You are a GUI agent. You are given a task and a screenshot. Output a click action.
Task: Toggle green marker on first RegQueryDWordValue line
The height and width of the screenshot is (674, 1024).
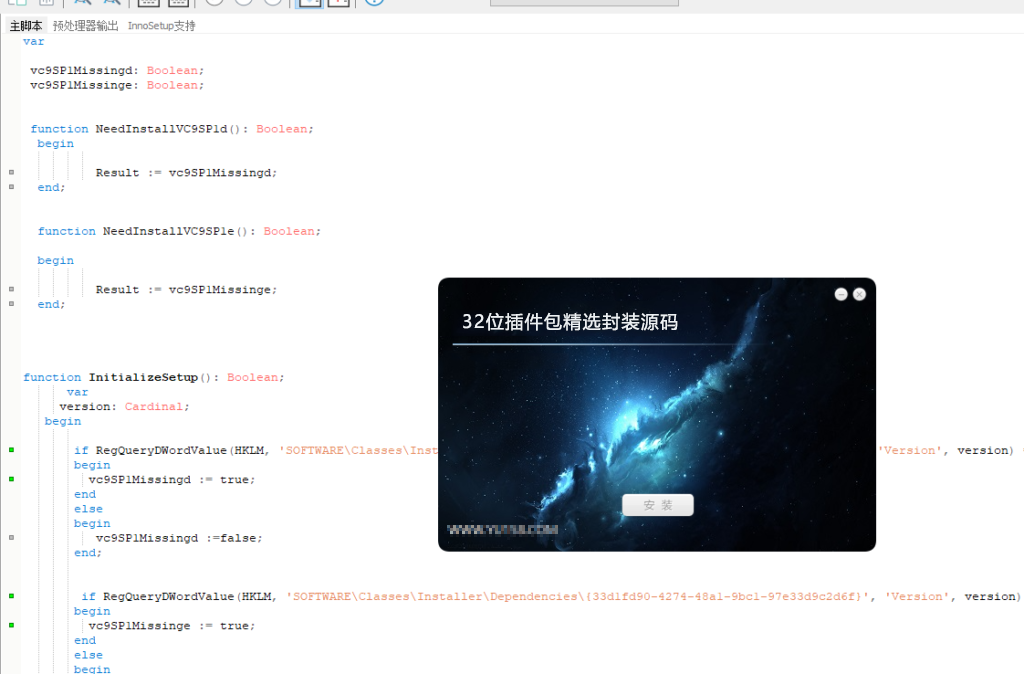pyautogui.click(x=11, y=451)
